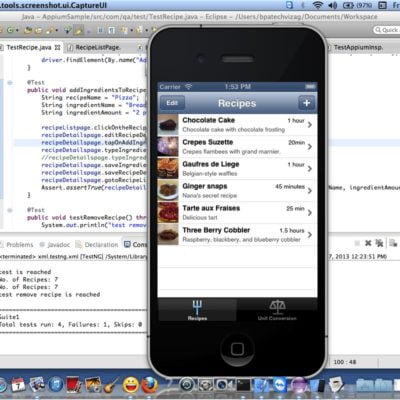
Task: Open iTunes from the Dock
Action: point(56,385)
